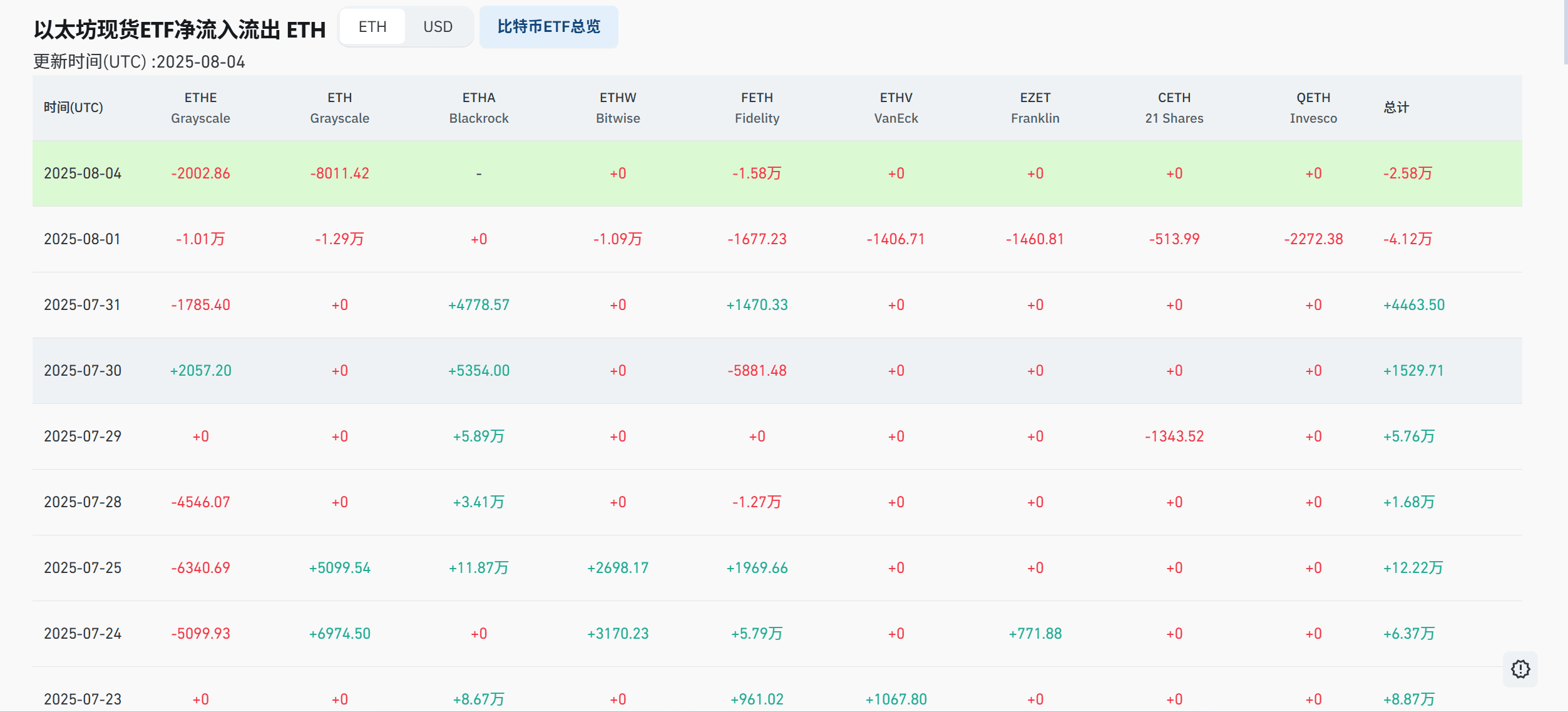Click the +5.89万 Blackrock inflow cell

click(x=479, y=436)
